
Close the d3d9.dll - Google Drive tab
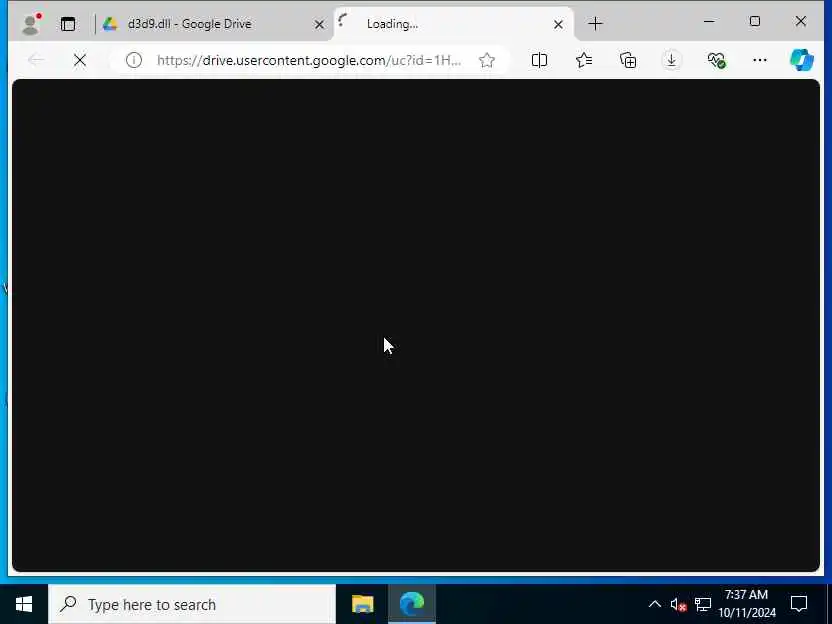319,24
